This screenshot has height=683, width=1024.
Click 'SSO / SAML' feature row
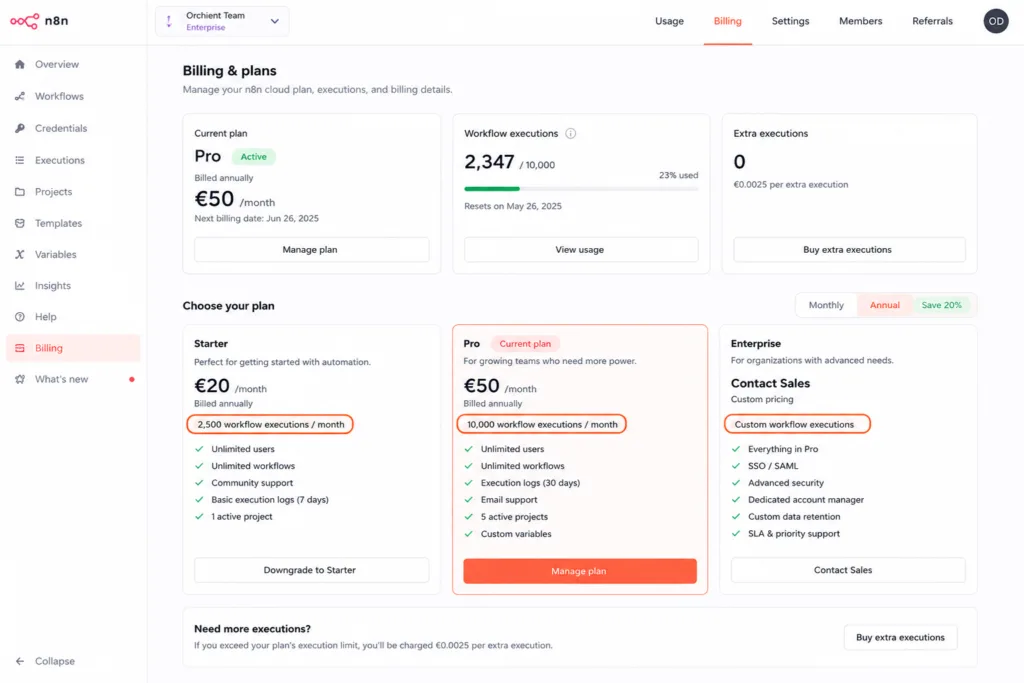pyautogui.click(x=773, y=466)
